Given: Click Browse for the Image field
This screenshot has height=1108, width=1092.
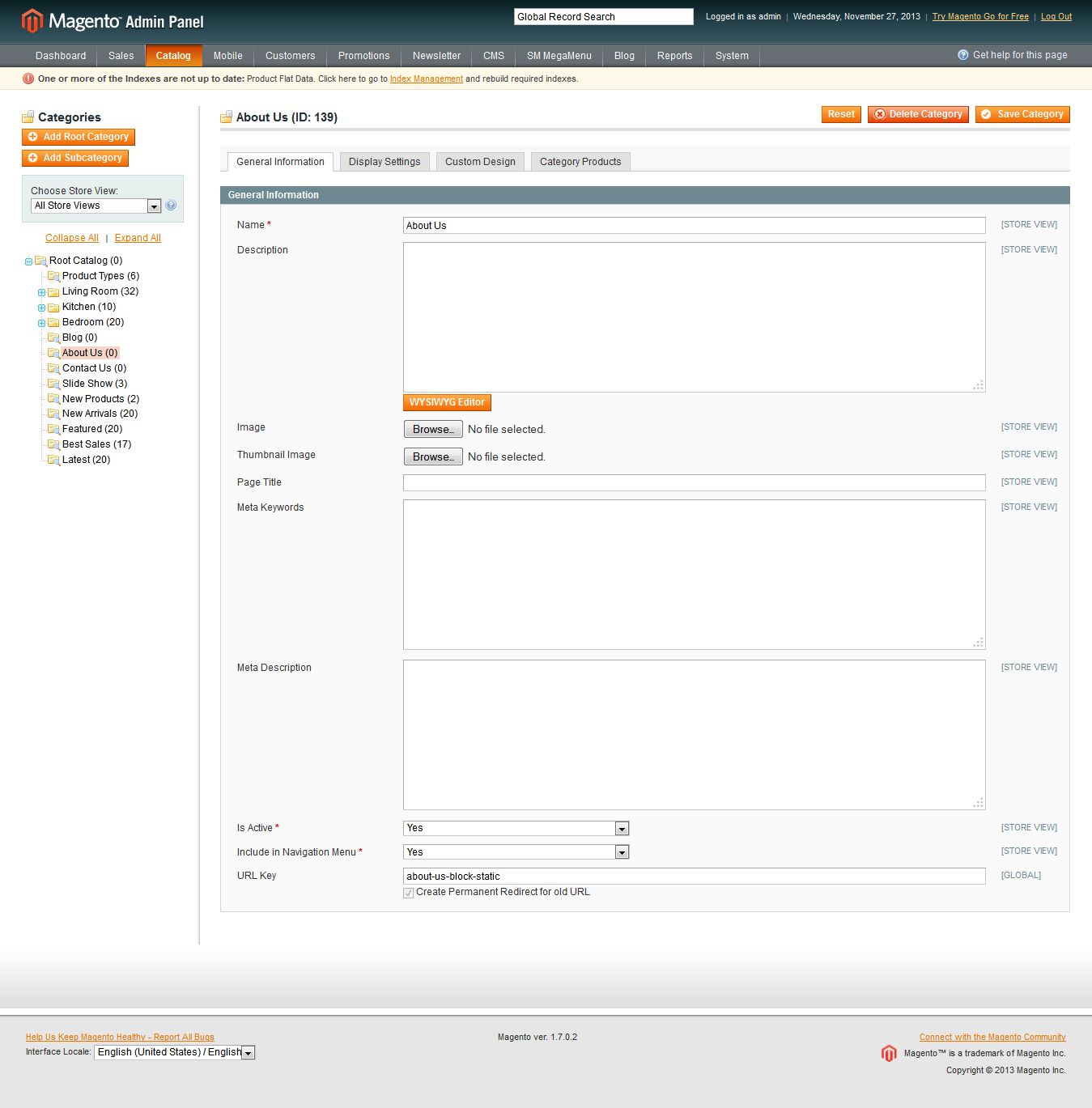Looking at the screenshot, I should point(433,429).
